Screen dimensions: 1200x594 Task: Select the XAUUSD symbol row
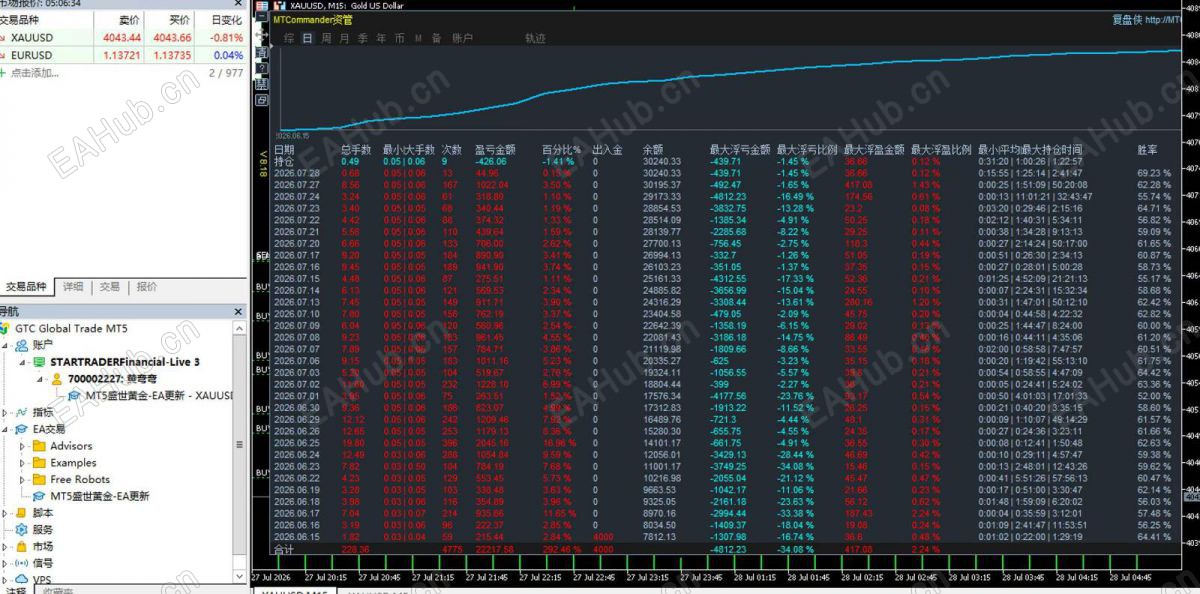(x=122, y=37)
